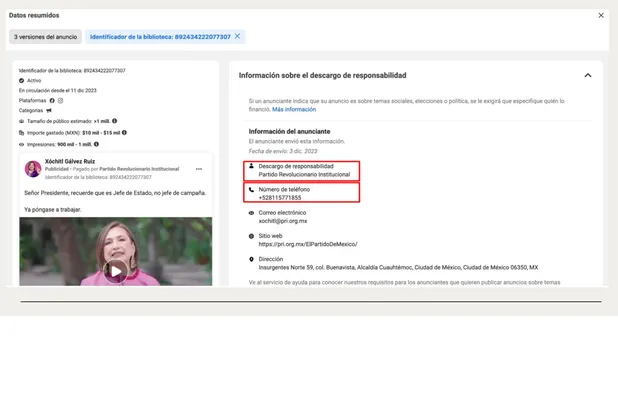The height and width of the screenshot is (394, 618).
Task: Click Pagado por Partido Revolucionario Institucional label
Action: 126,169
